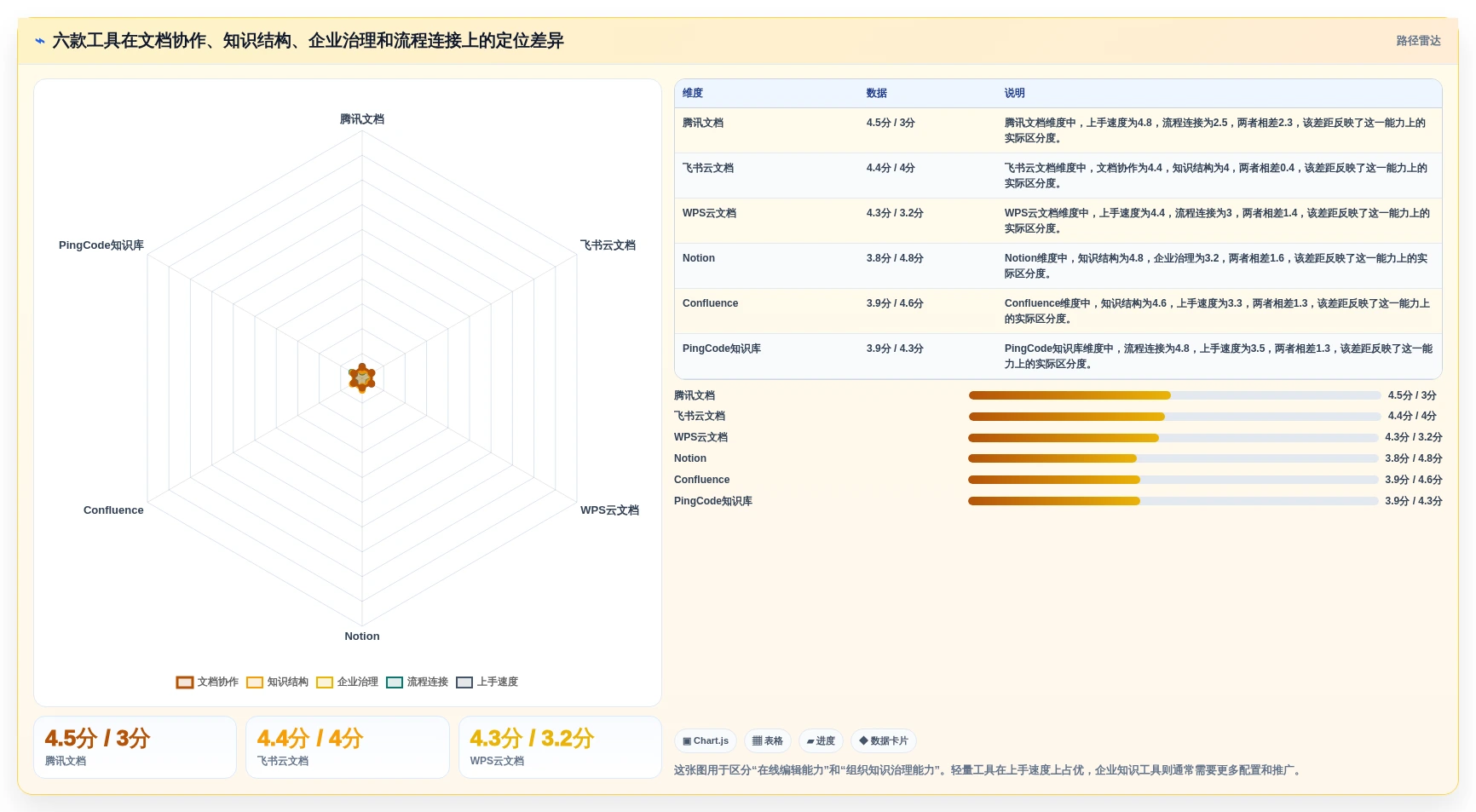1476x812 pixels.
Task: Click the 飞书云文档 radar axis label
Action: click(608, 246)
